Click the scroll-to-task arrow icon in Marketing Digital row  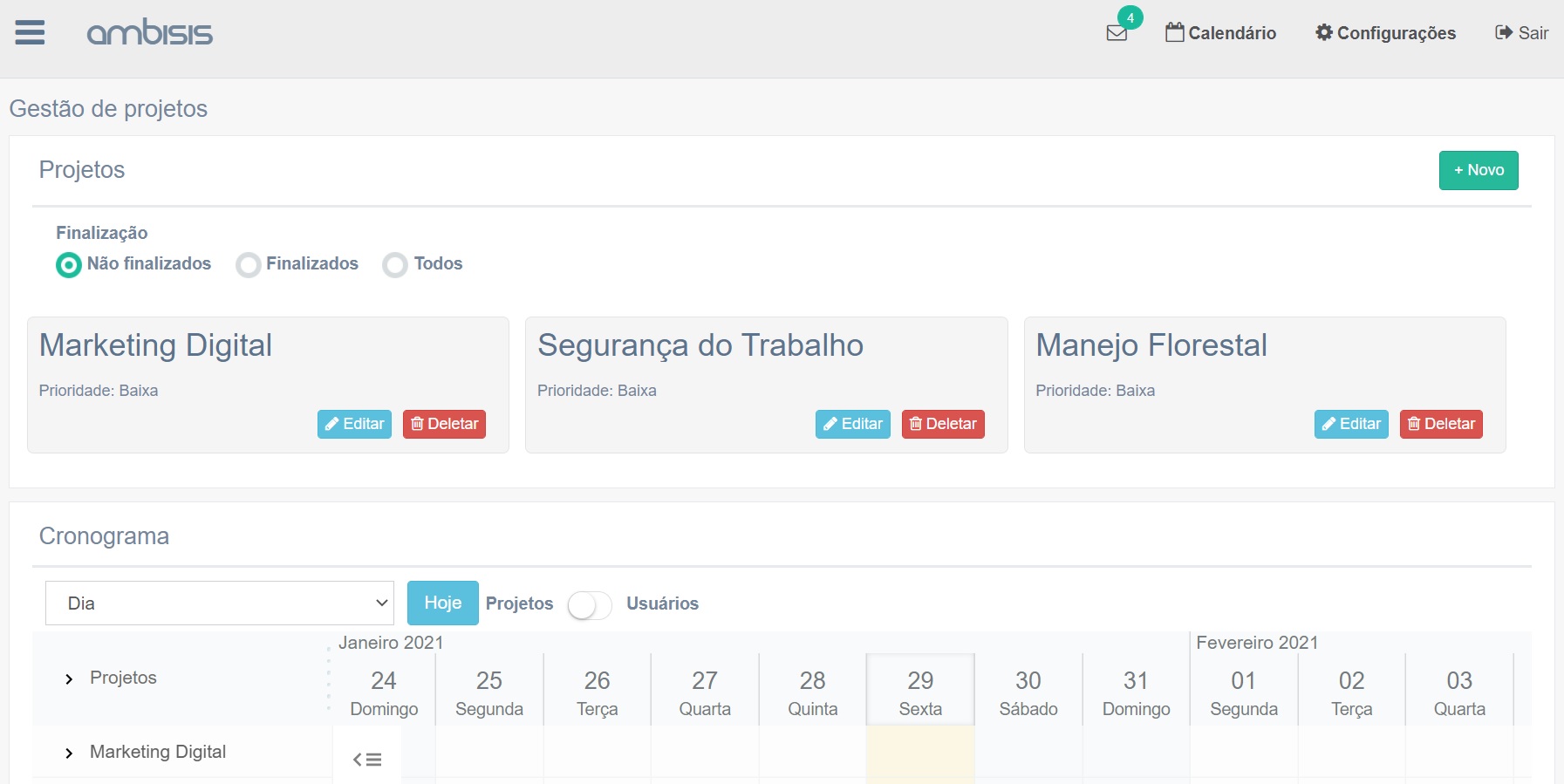367,760
